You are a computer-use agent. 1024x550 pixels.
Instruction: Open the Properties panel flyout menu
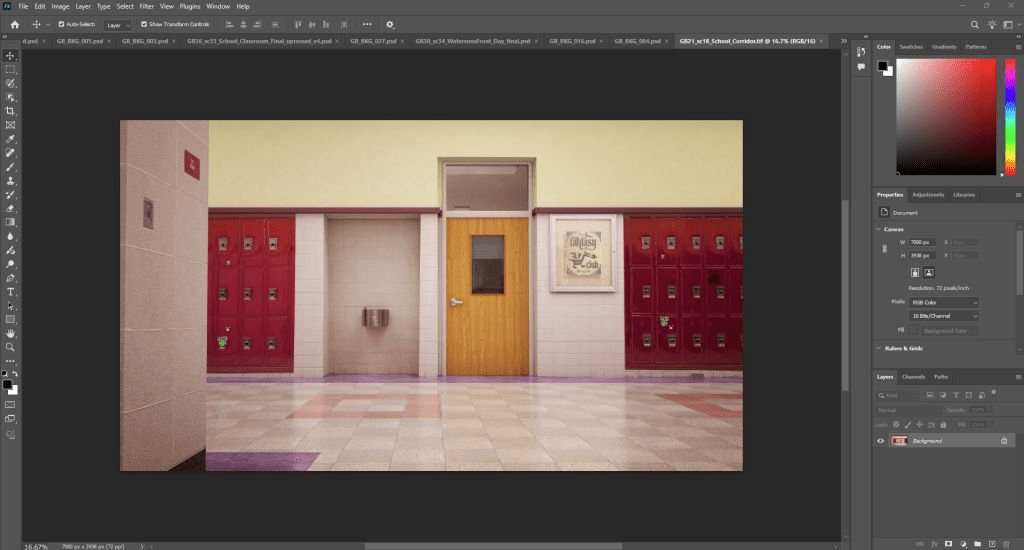click(1018, 195)
